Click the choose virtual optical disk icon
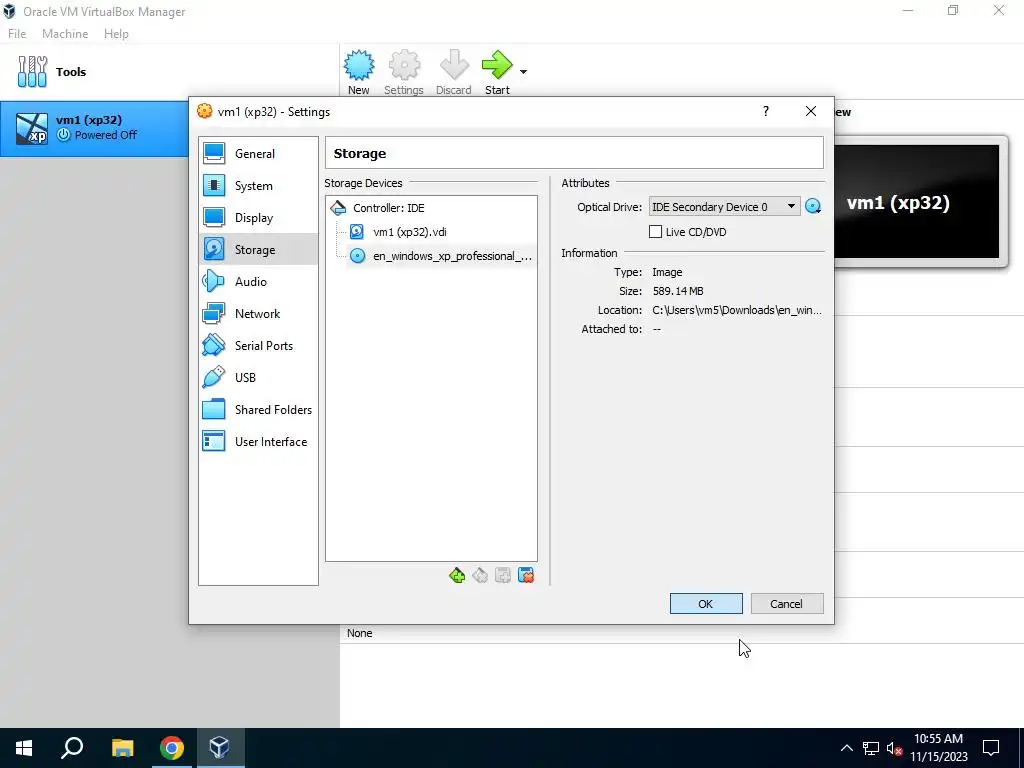This screenshot has height=768, width=1024. 813,206
